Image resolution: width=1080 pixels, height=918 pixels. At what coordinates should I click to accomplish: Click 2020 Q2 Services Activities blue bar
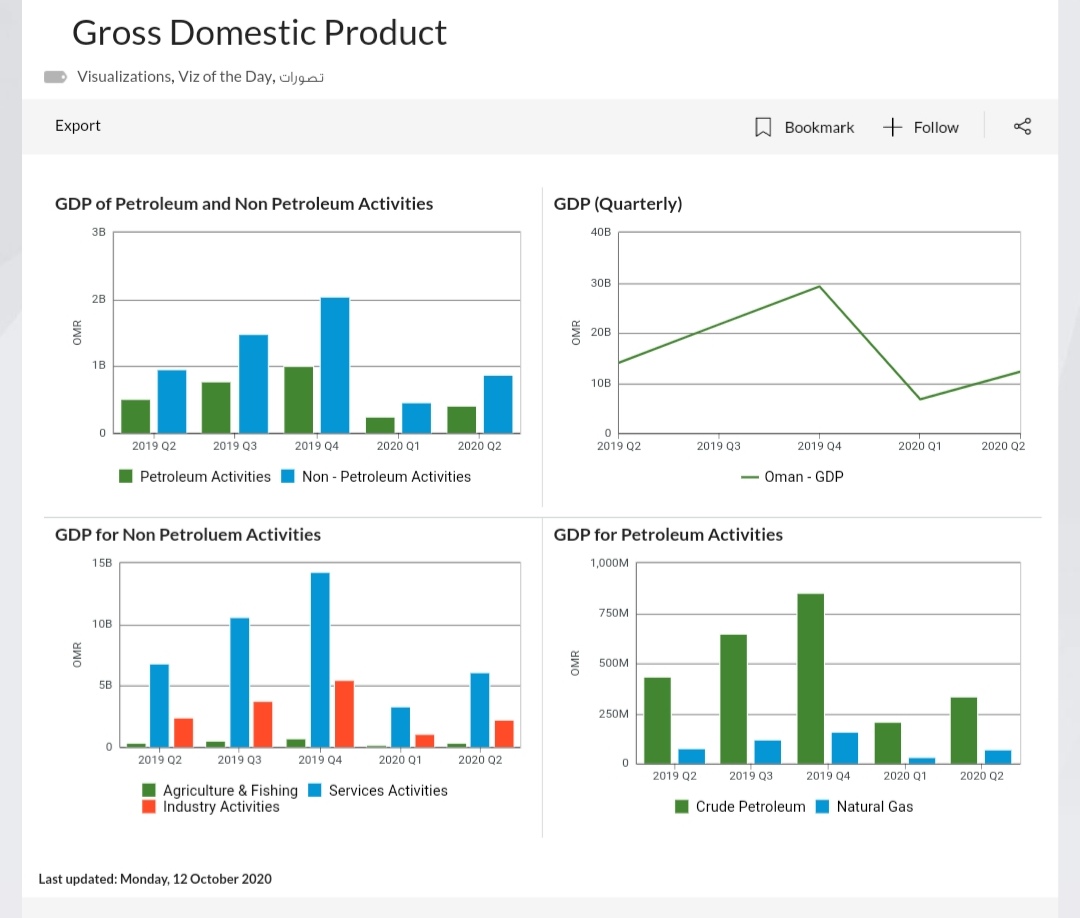pos(480,710)
